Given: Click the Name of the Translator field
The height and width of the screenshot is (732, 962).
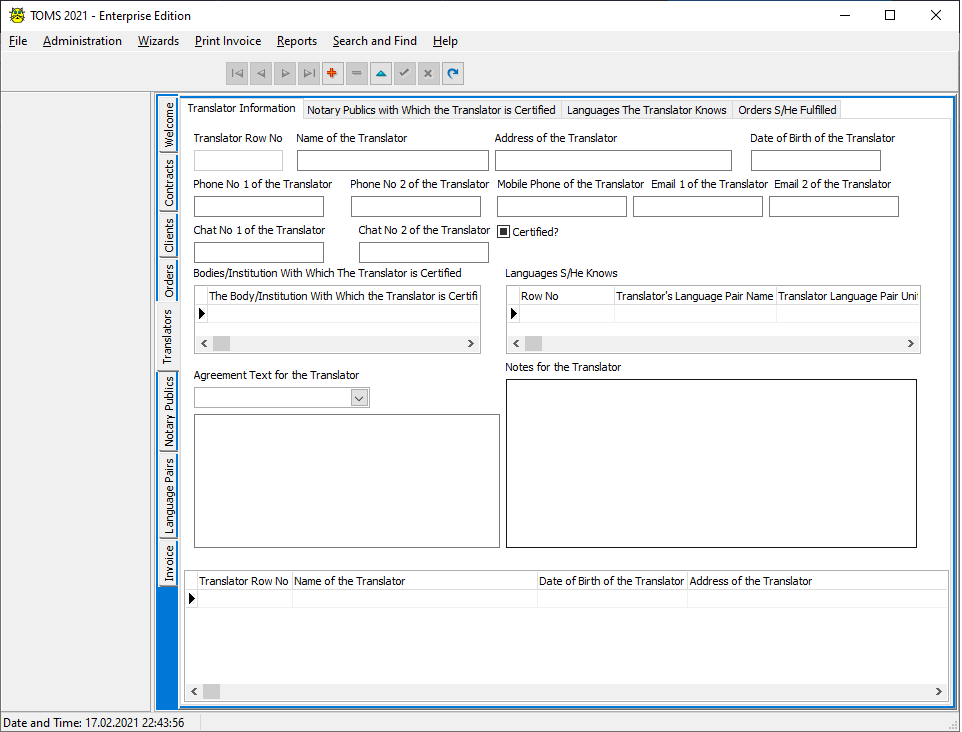Looking at the screenshot, I should (x=392, y=161).
